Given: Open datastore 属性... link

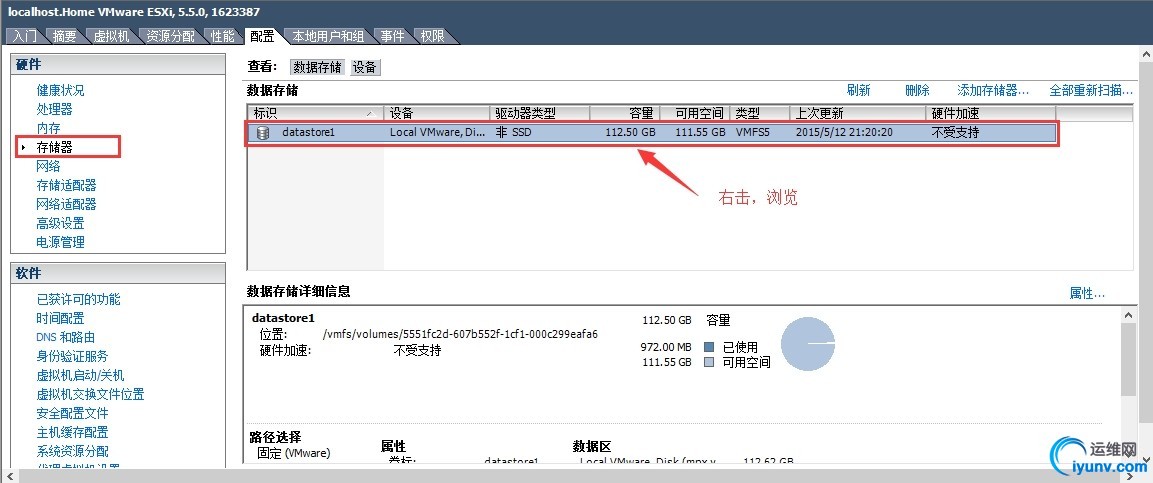Looking at the screenshot, I should click(1087, 293).
